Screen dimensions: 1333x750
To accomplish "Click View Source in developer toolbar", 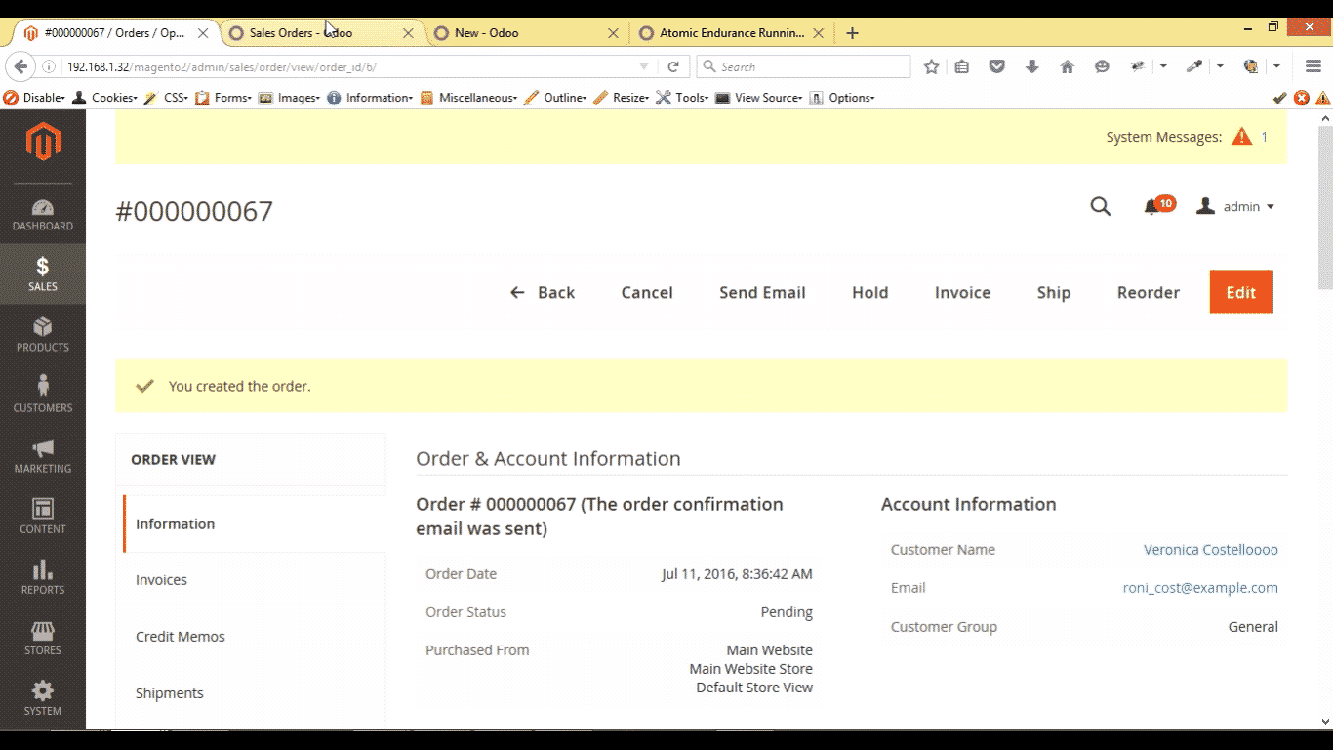I will [x=759, y=98].
